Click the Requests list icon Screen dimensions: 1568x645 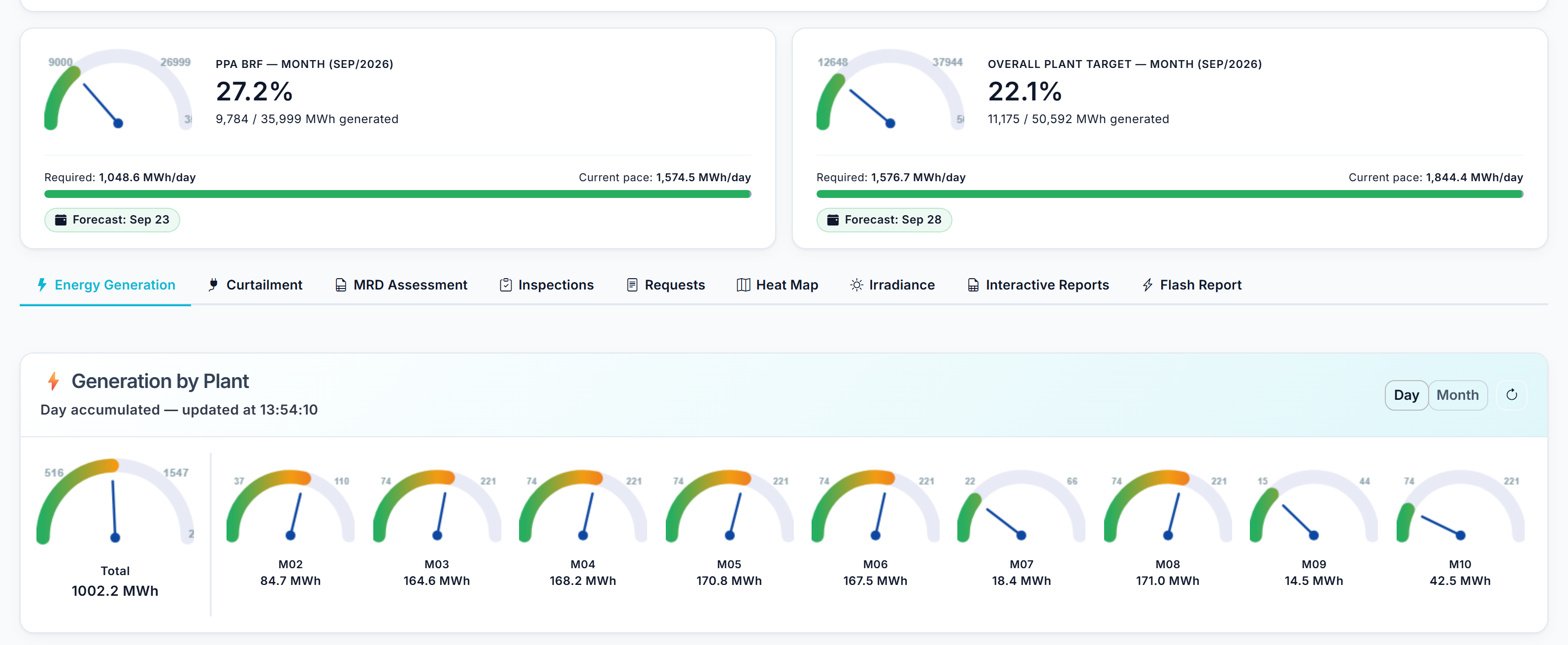pyautogui.click(x=632, y=285)
